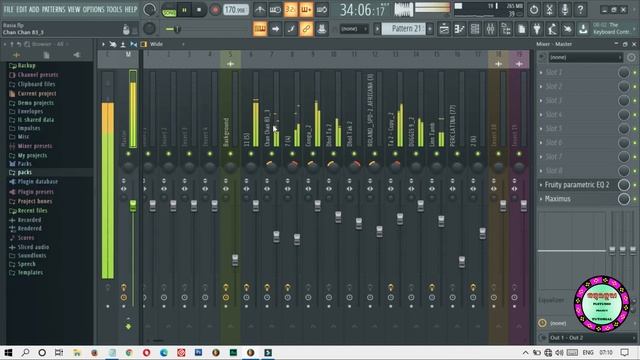The image size is (640, 360).
Task: Toggle typing keyboard to piano icon
Action: (x=260, y=29)
